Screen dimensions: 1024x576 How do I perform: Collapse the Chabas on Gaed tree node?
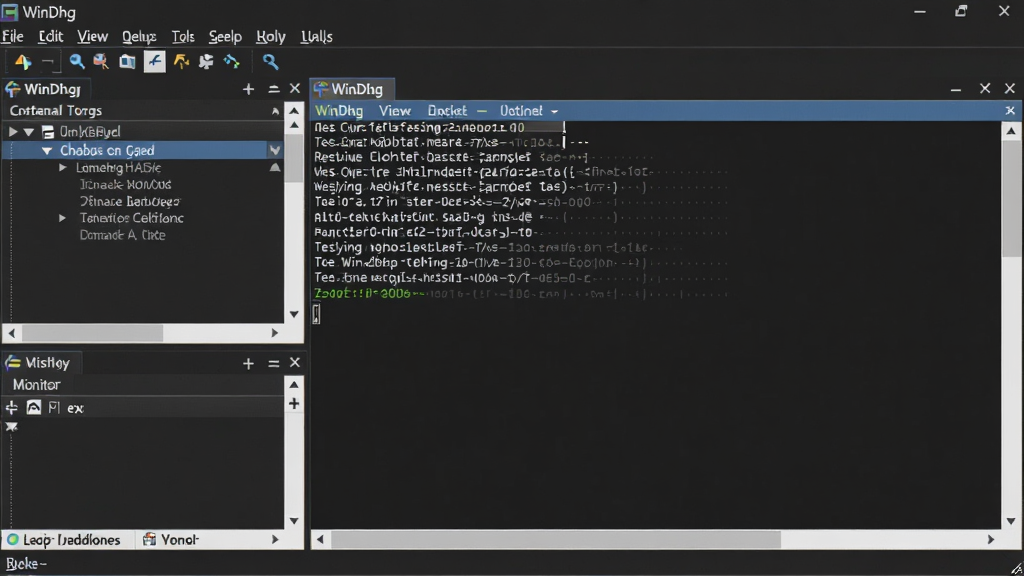[x=46, y=151]
